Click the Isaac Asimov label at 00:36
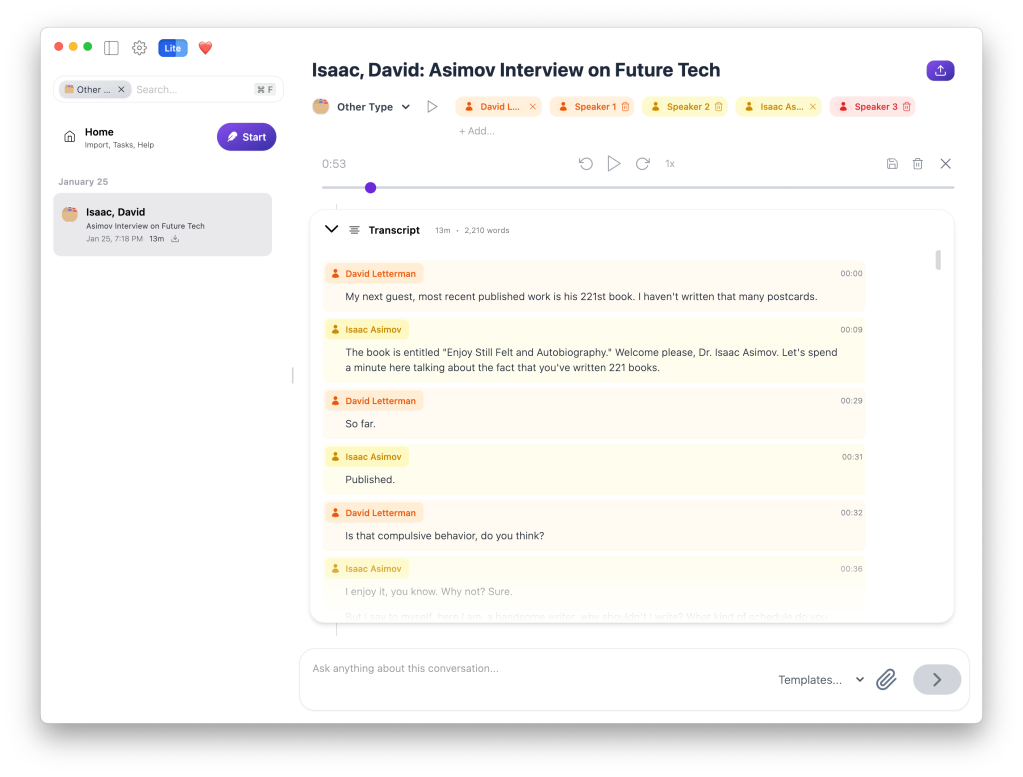 coord(367,569)
